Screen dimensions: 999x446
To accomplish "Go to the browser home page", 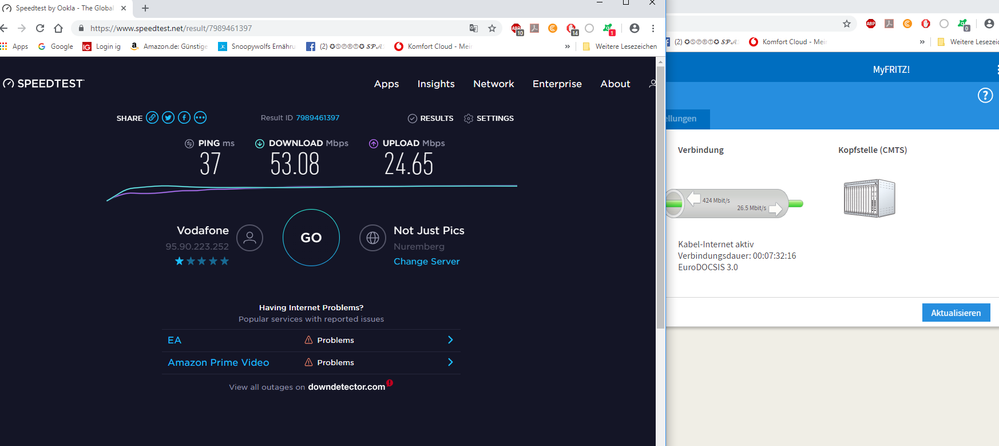I will coord(58,28).
